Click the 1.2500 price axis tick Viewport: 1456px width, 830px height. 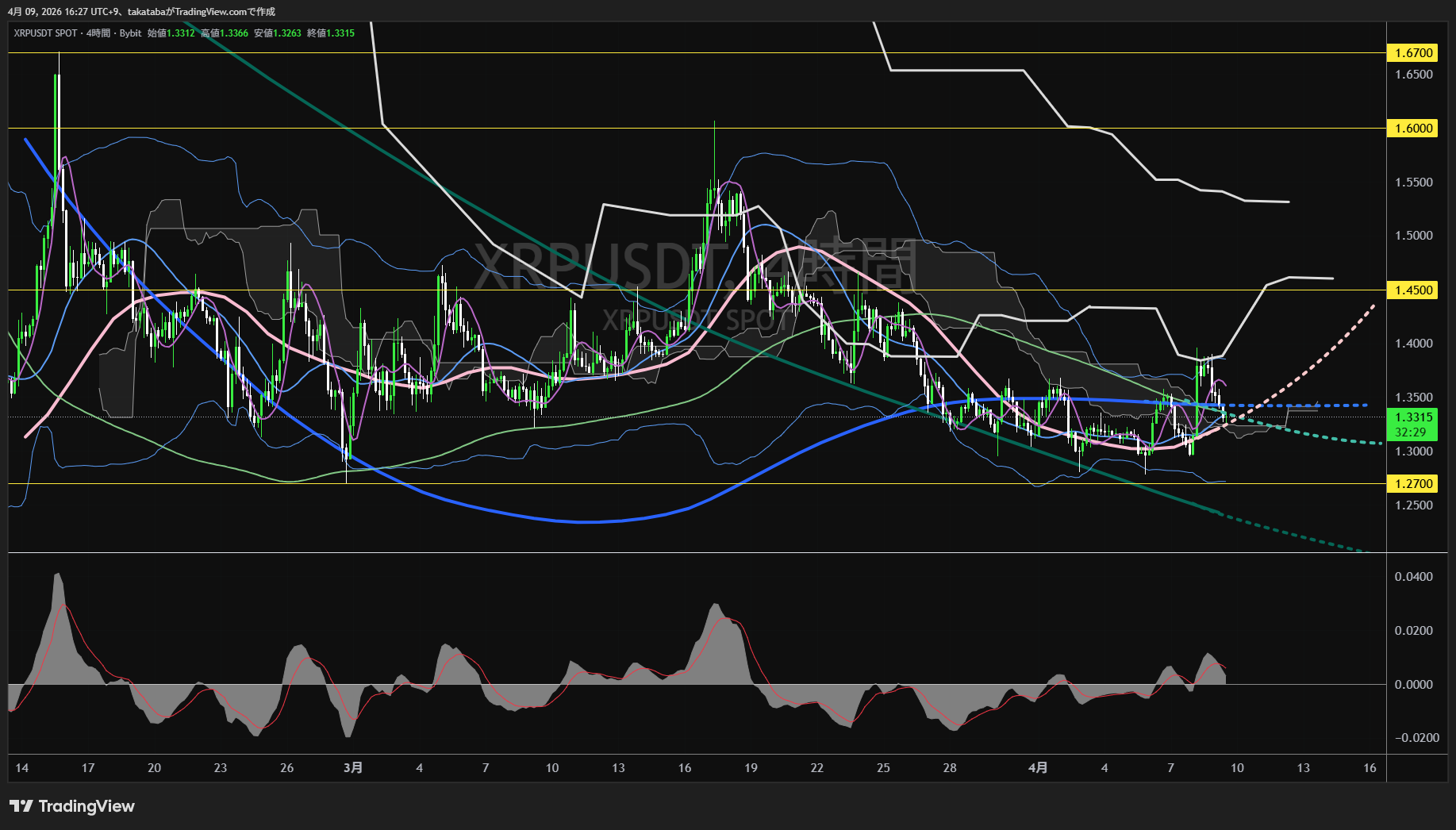pyautogui.click(x=1413, y=505)
